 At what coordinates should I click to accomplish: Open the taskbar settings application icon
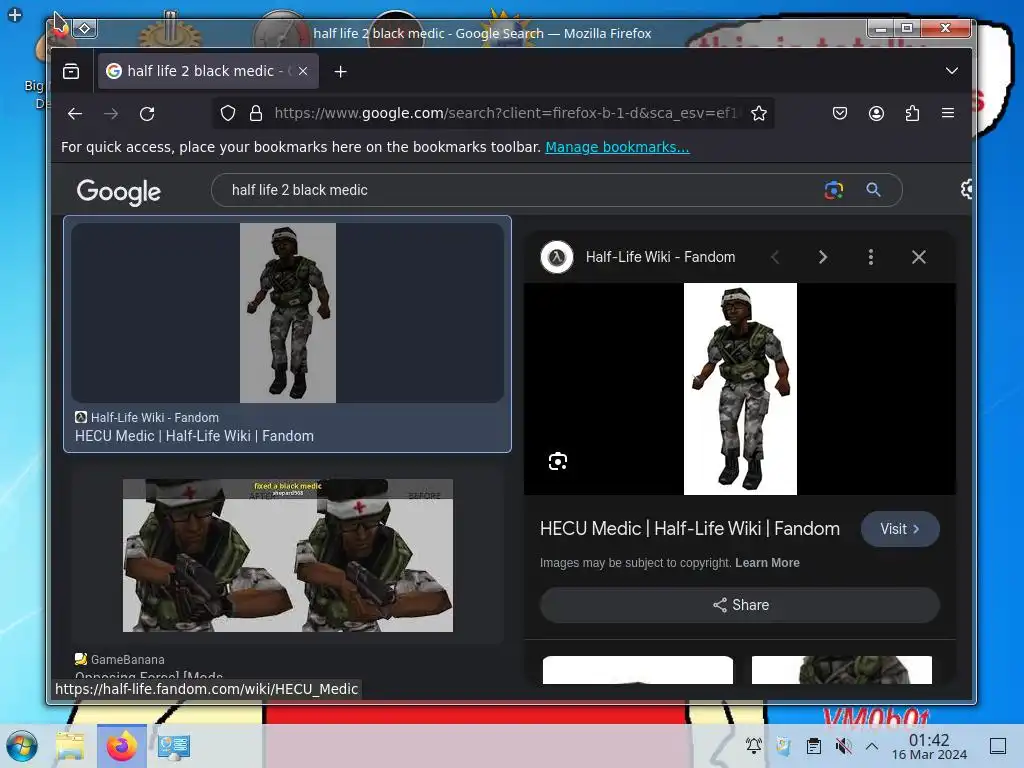[174, 746]
